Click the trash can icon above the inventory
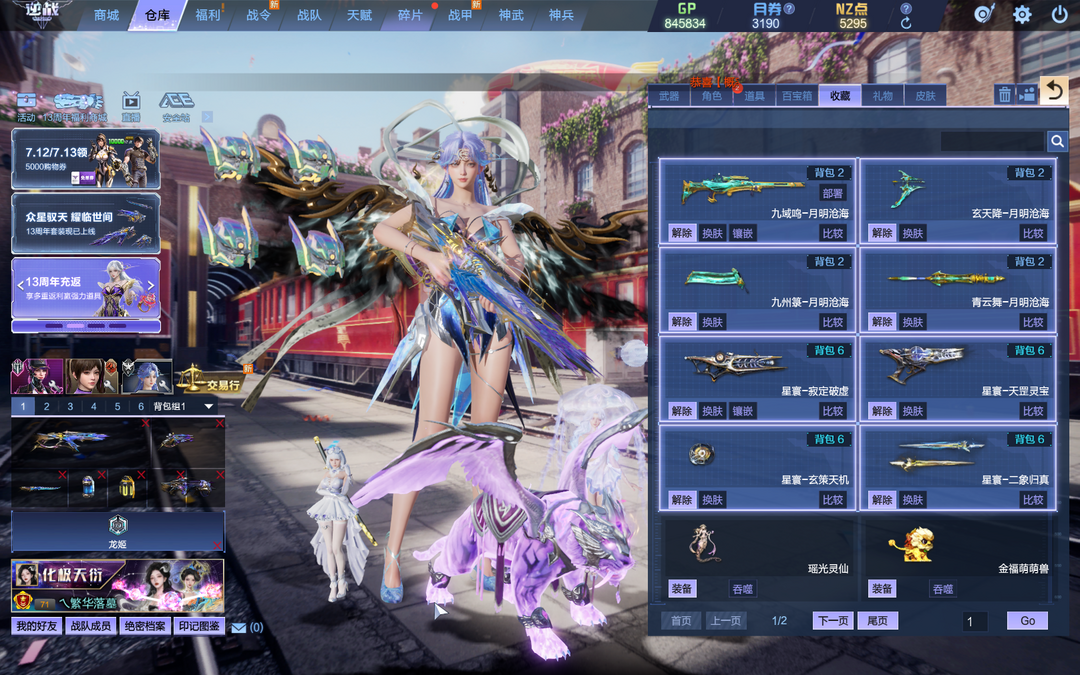This screenshot has height=675, width=1080. point(1005,94)
